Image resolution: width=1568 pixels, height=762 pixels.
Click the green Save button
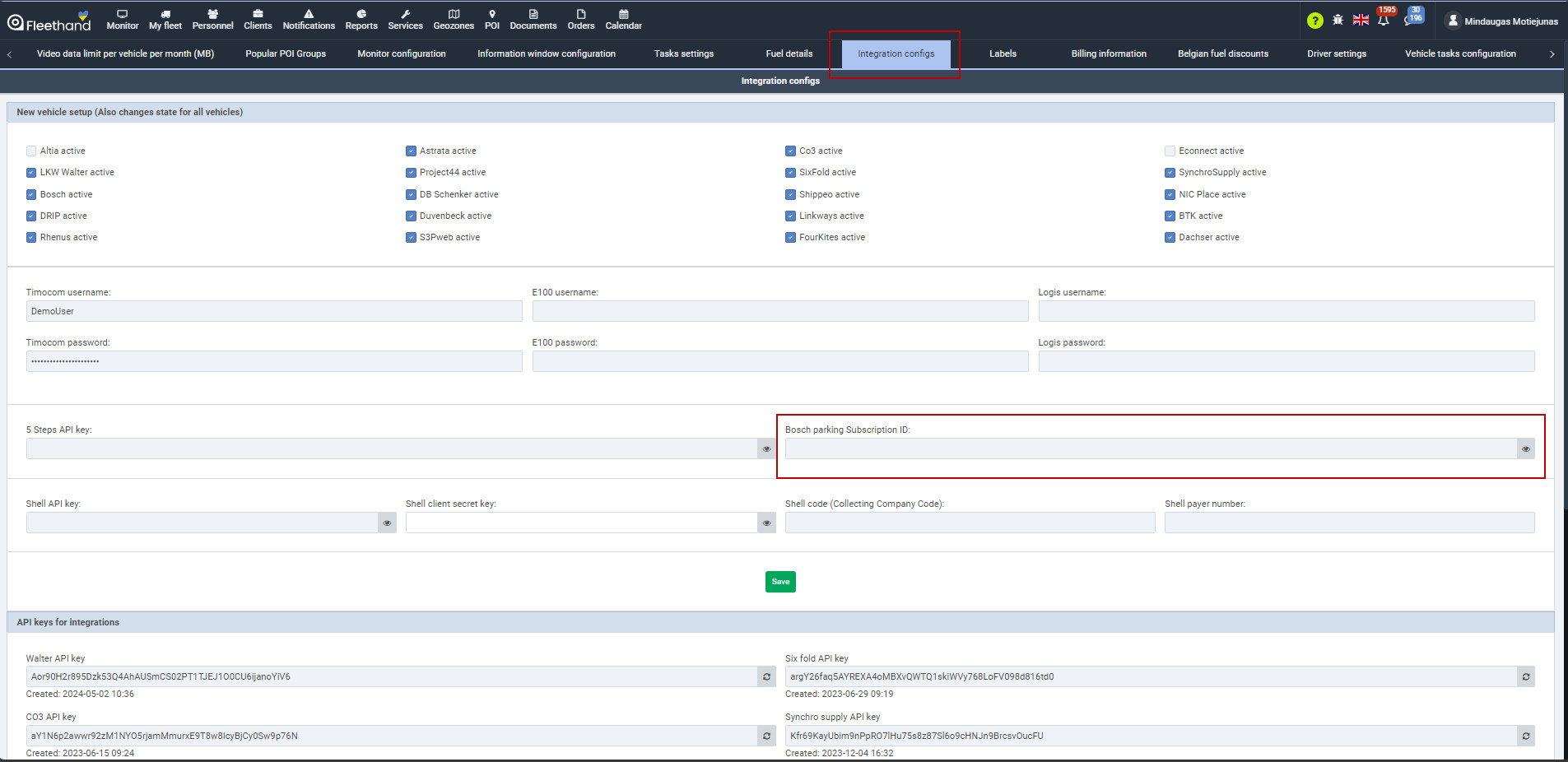(780, 582)
